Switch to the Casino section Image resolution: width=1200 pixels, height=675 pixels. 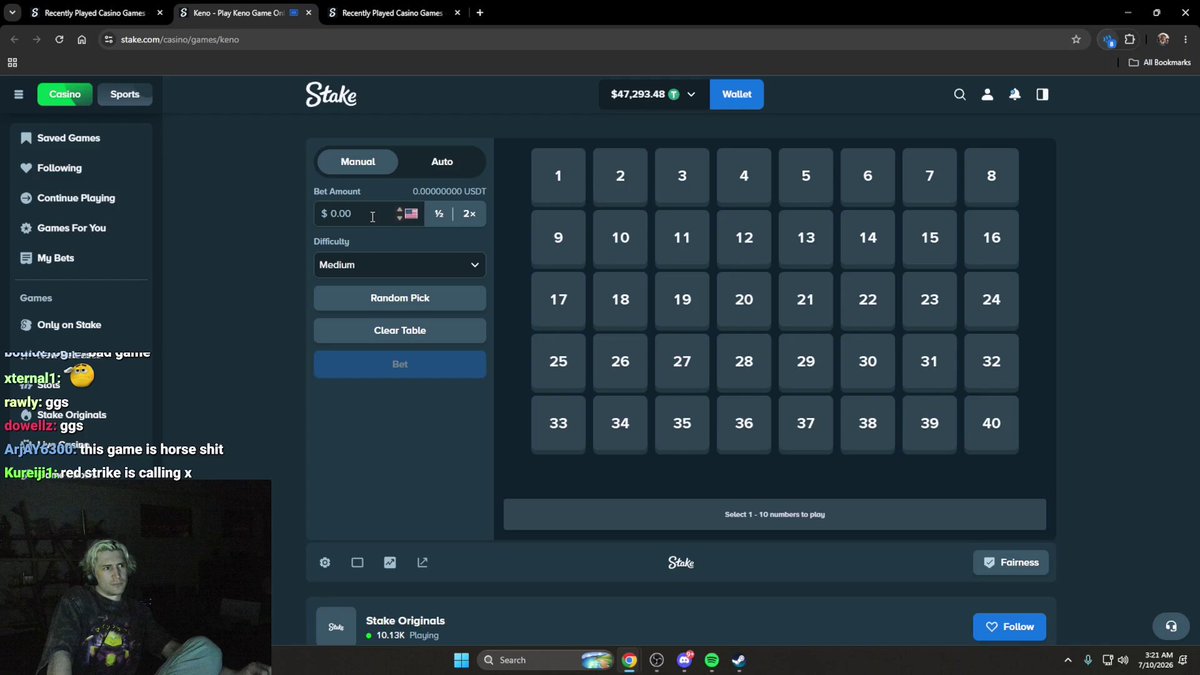[65, 94]
